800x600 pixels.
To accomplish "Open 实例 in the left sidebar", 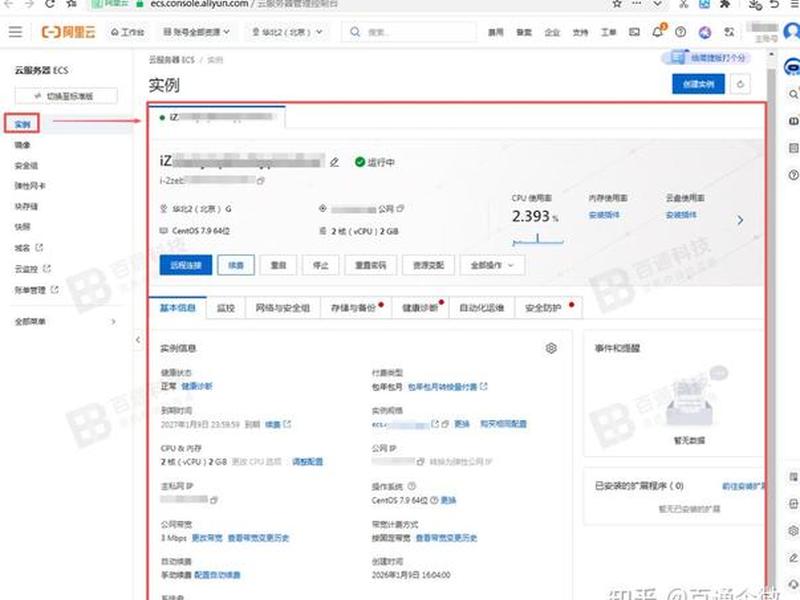I will click(22, 124).
